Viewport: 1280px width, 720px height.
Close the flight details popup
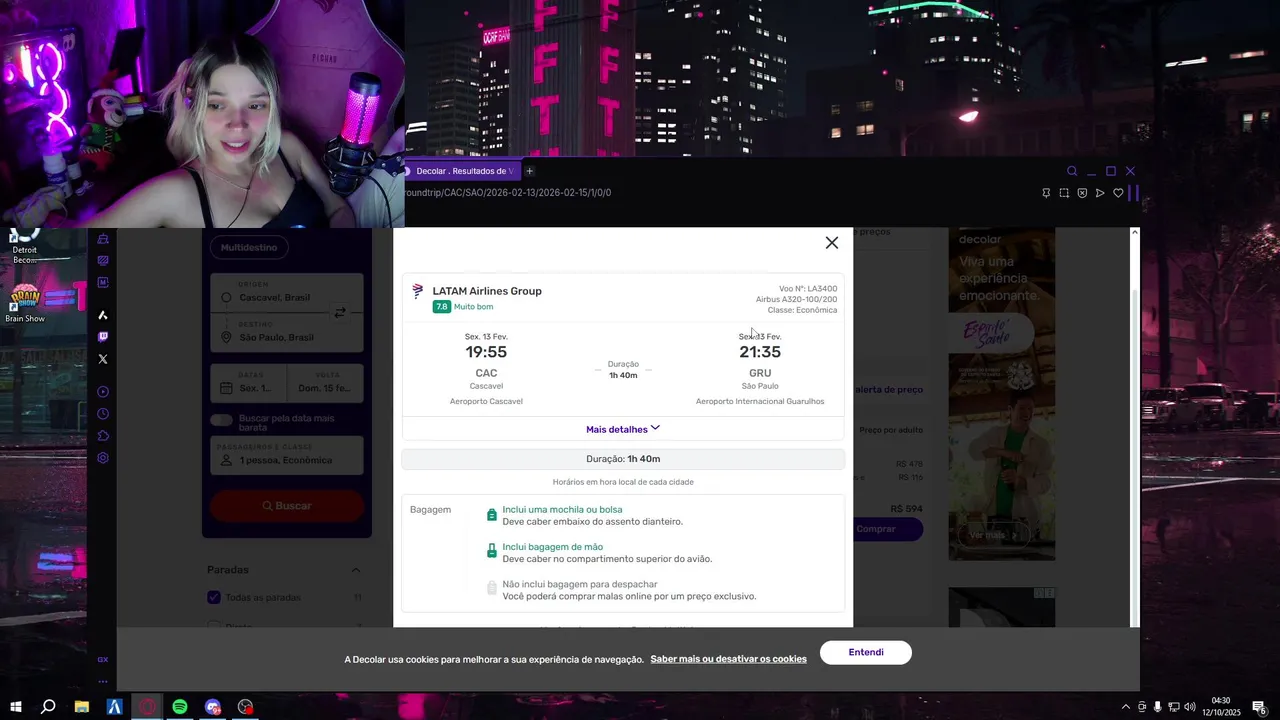coord(831,243)
